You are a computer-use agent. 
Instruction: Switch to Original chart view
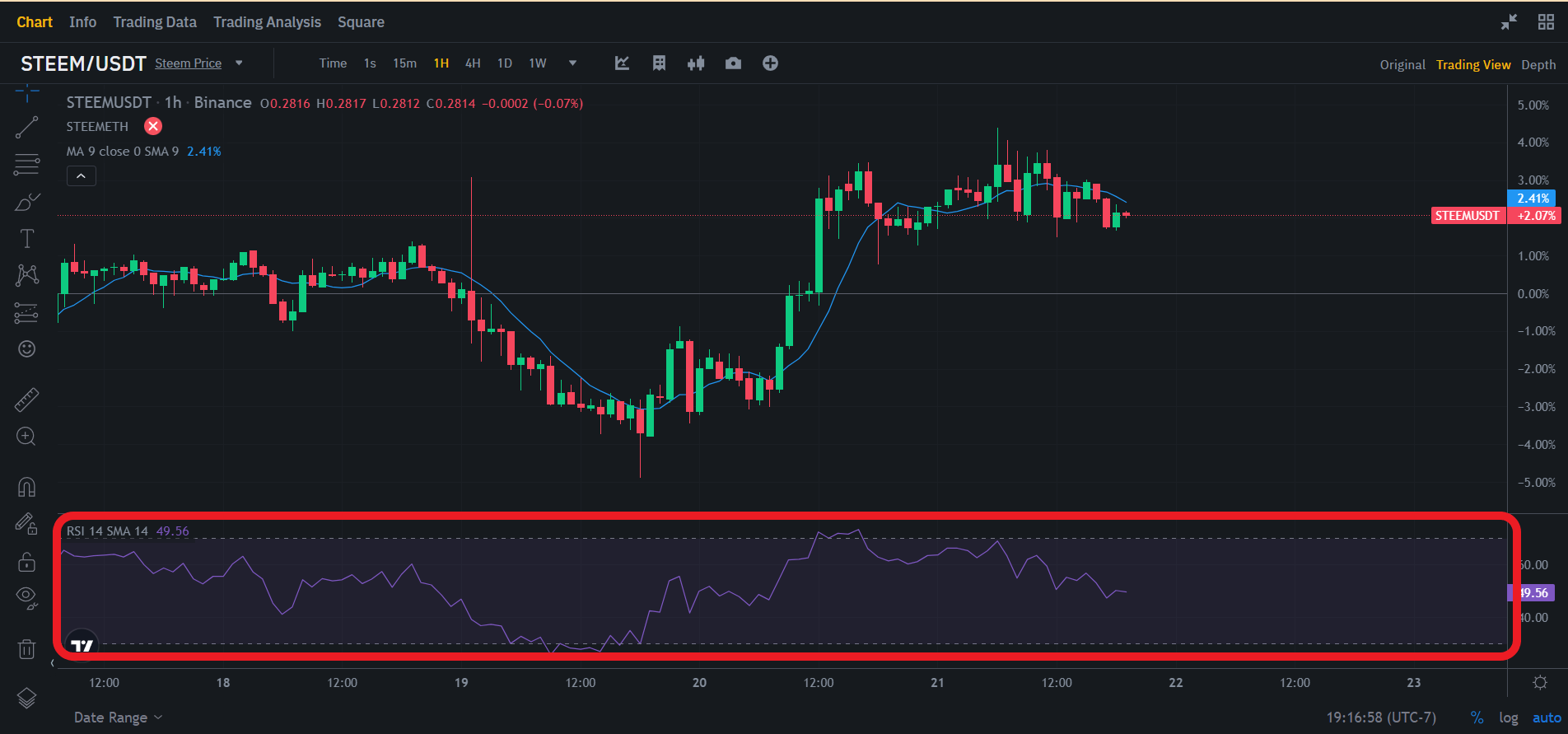click(x=1402, y=64)
